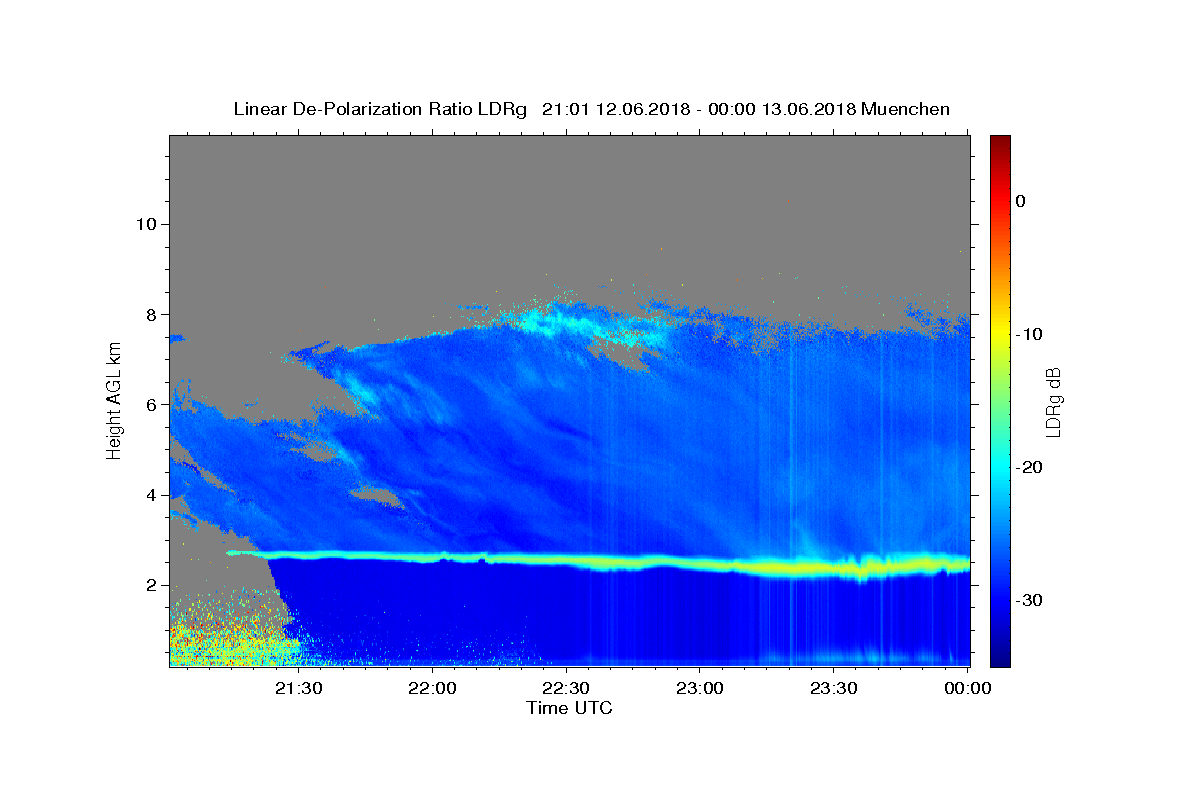
Task: Click the 00:00 time tick label
Action: pos(967,689)
